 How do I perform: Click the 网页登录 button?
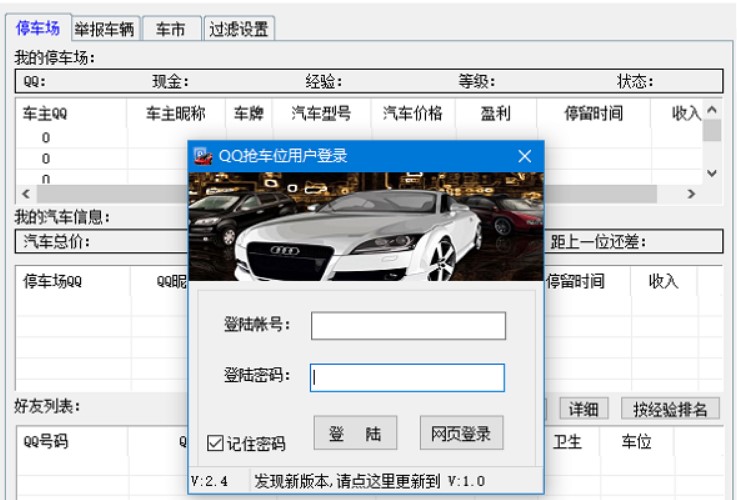click(x=461, y=433)
